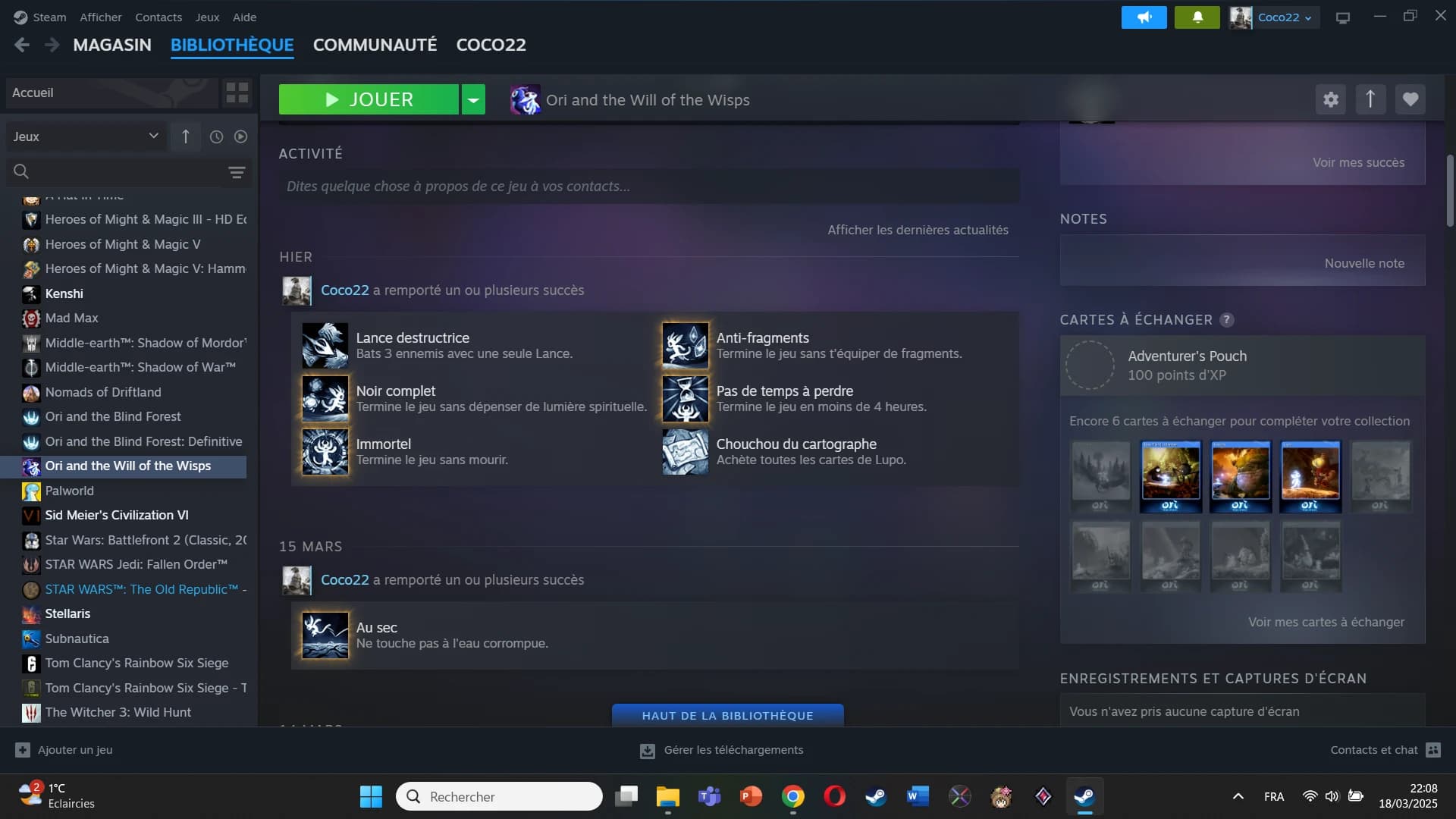Click the activity comment input field
Image resolution: width=1456 pixels, height=819 pixels.
[649, 187]
